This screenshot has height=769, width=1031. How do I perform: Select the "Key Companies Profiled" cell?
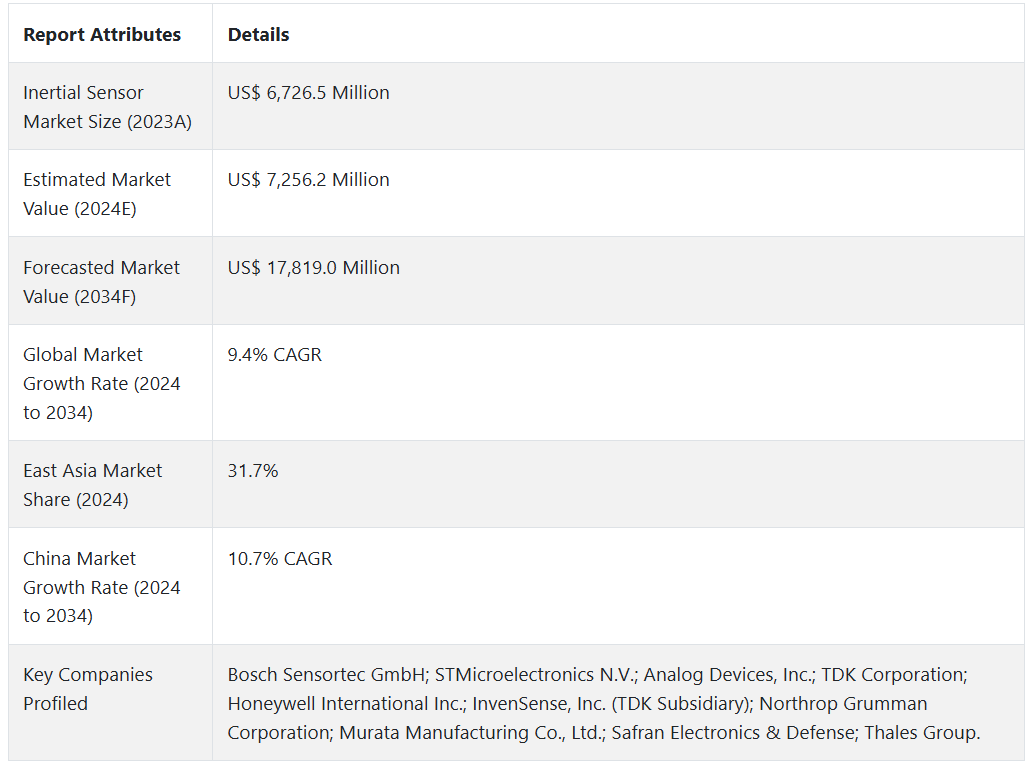(x=88, y=689)
